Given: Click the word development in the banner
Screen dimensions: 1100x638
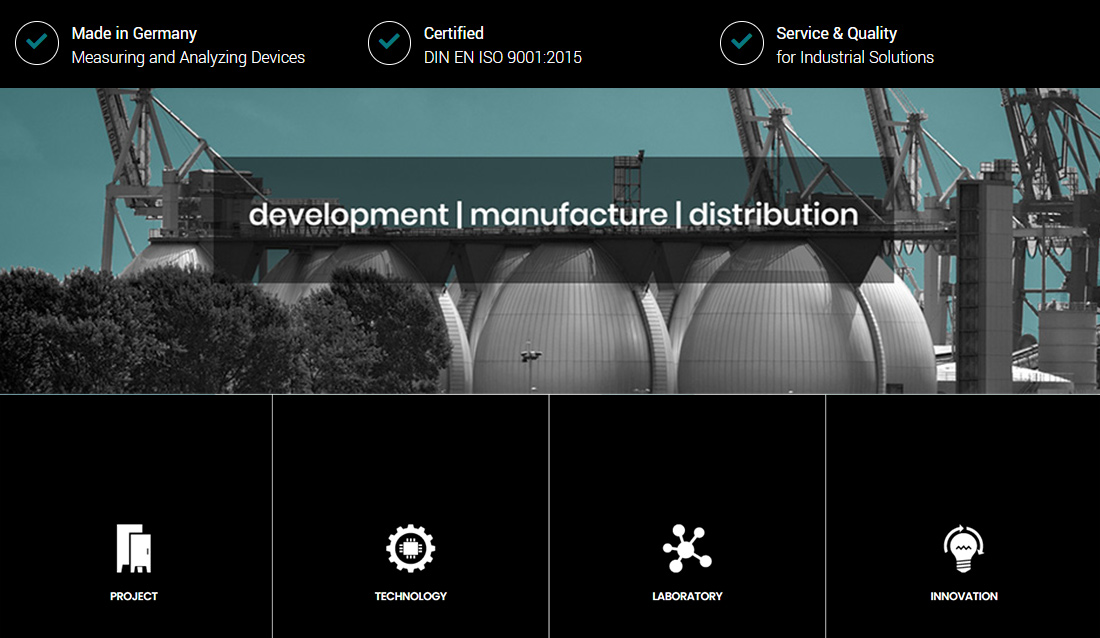Looking at the screenshot, I should pos(348,215).
